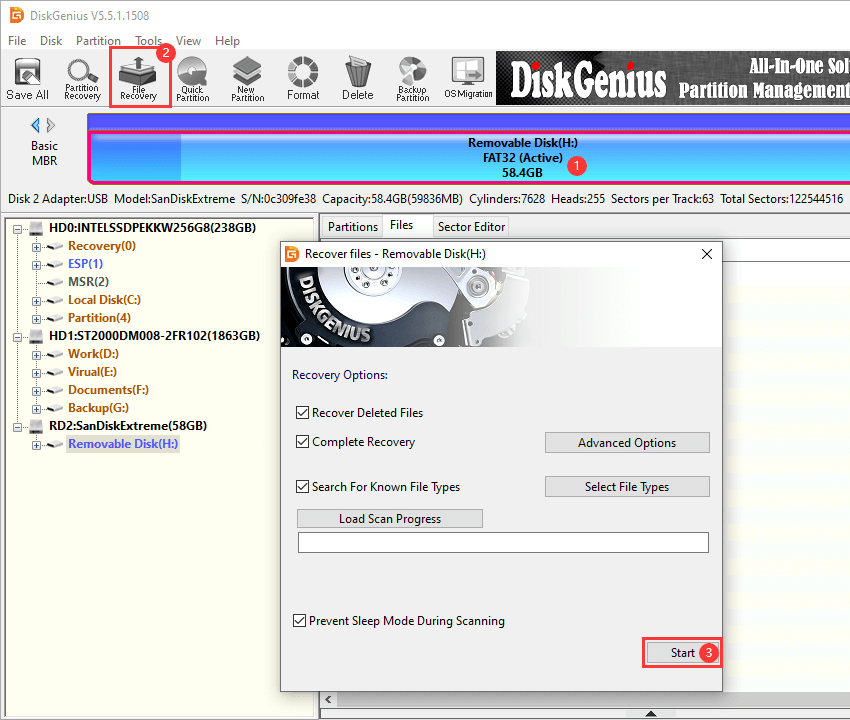Screen dimensions: 850x720
Task: Open the View menu
Action: coord(188,41)
